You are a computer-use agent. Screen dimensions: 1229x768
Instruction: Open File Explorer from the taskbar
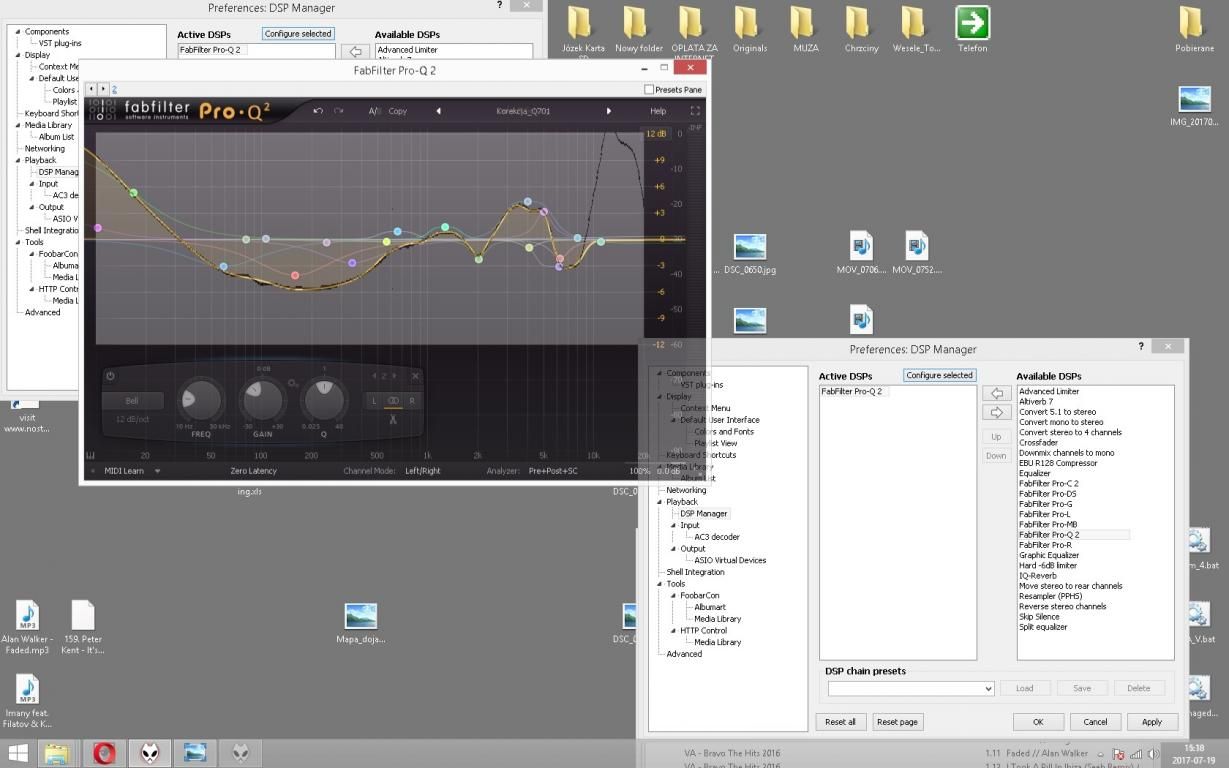[x=58, y=753]
